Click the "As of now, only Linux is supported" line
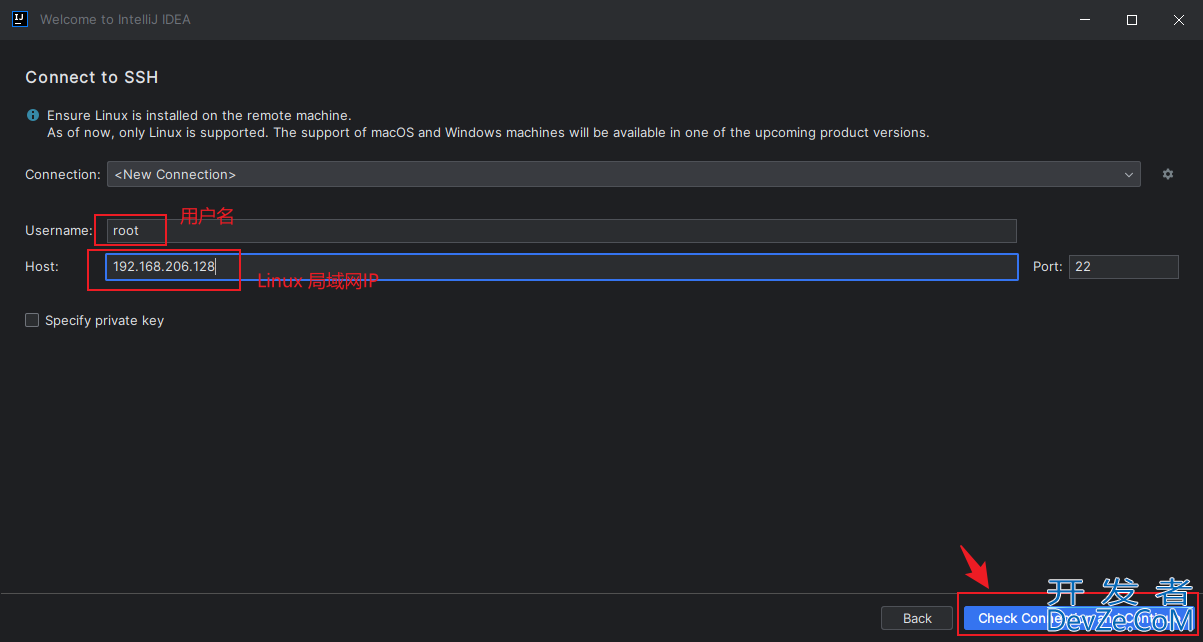 click(x=488, y=132)
